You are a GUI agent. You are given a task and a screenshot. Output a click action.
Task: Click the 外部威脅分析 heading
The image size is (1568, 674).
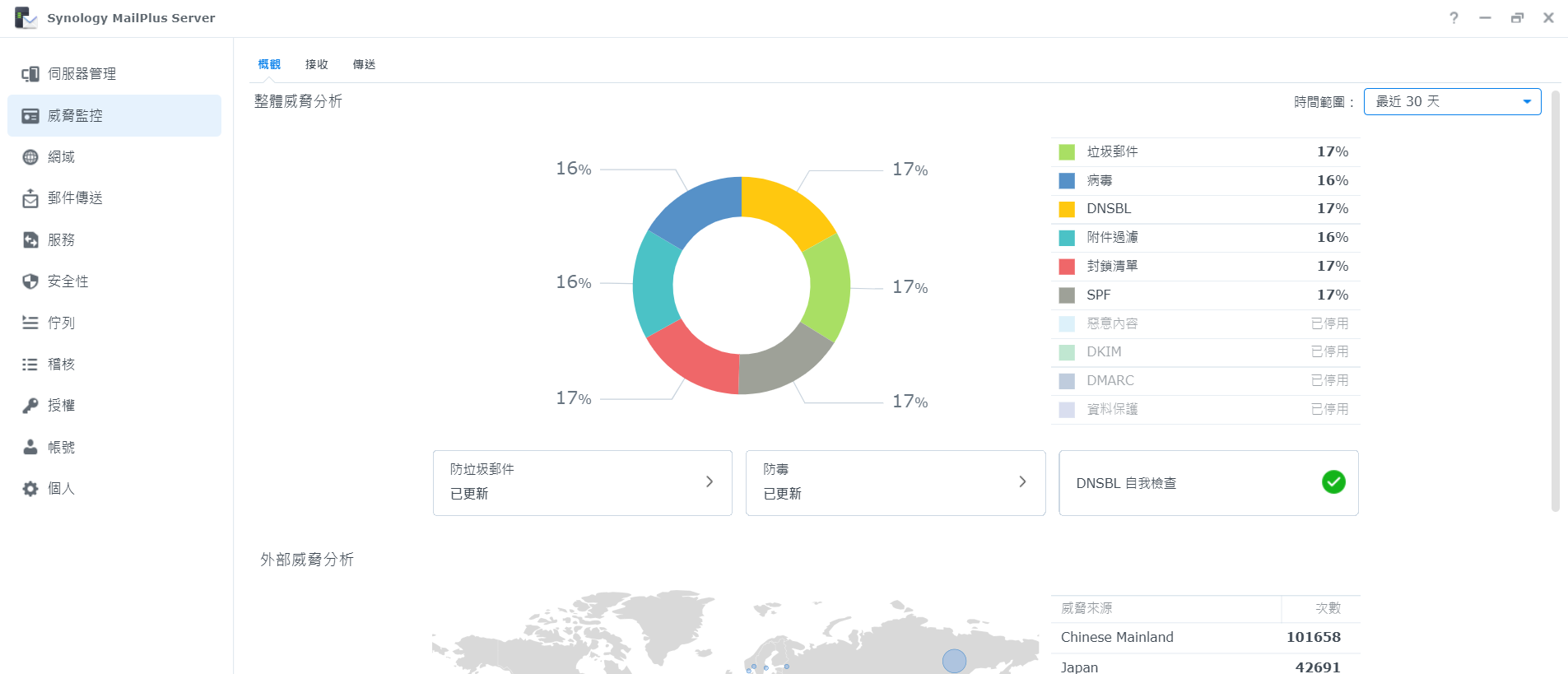[307, 560]
